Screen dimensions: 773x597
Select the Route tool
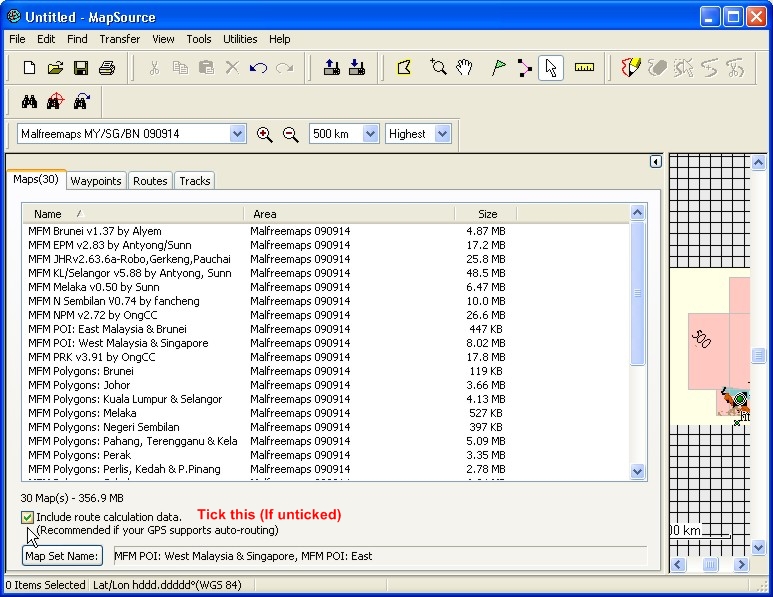[x=525, y=68]
